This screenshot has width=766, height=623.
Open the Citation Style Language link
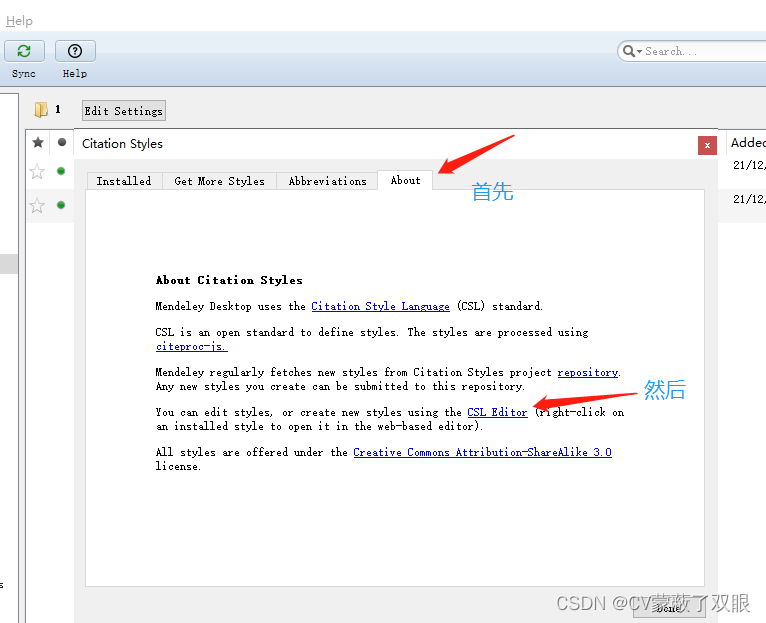380,306
